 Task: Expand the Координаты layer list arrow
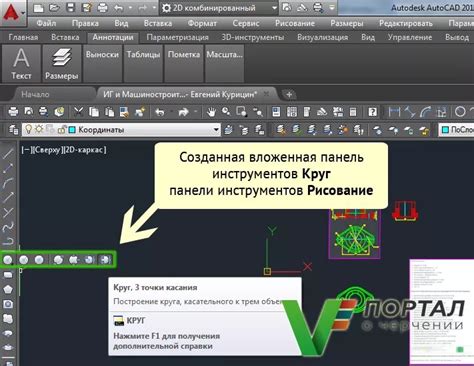216,129
